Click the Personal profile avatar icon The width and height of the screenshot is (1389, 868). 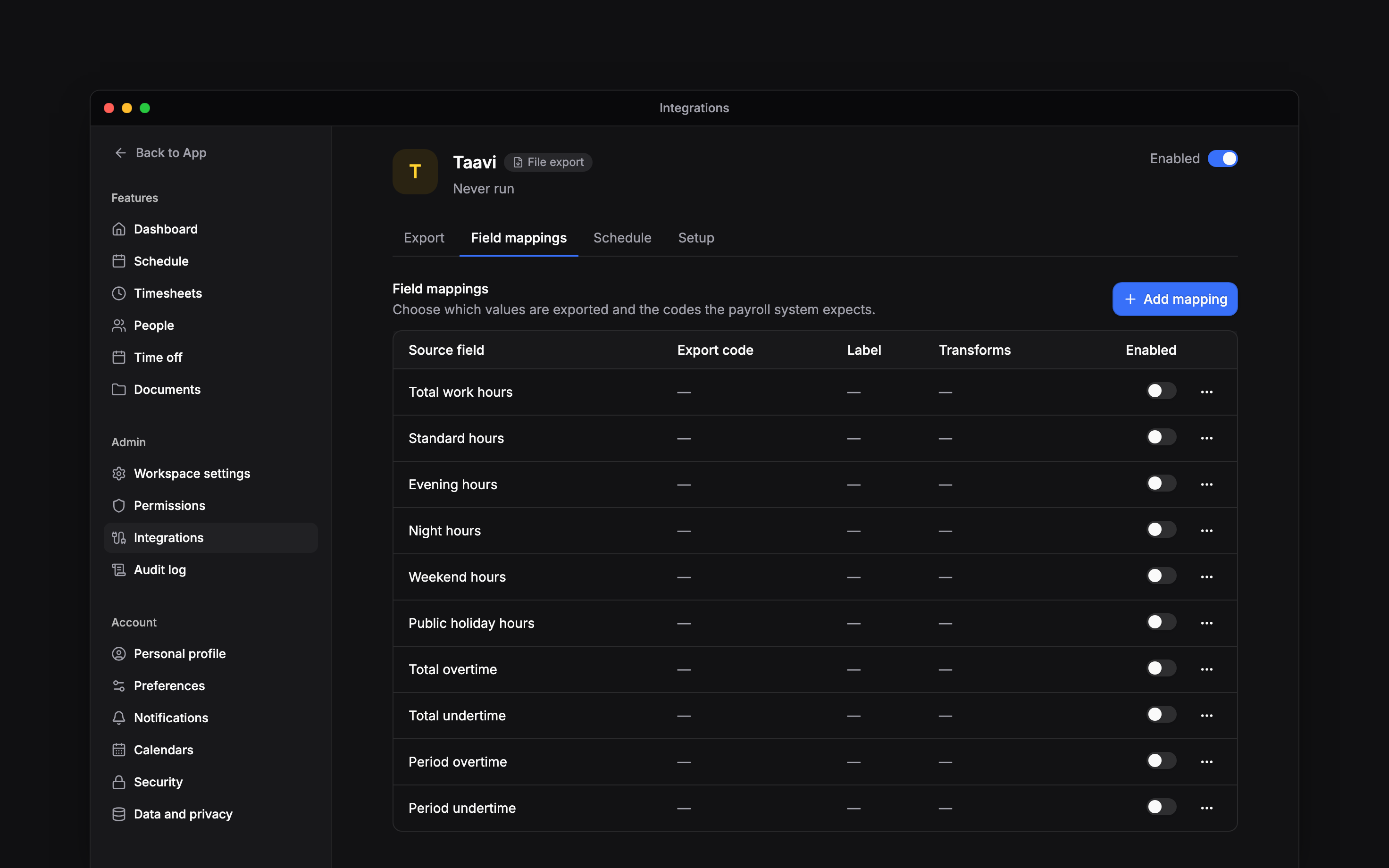point(119,654)
